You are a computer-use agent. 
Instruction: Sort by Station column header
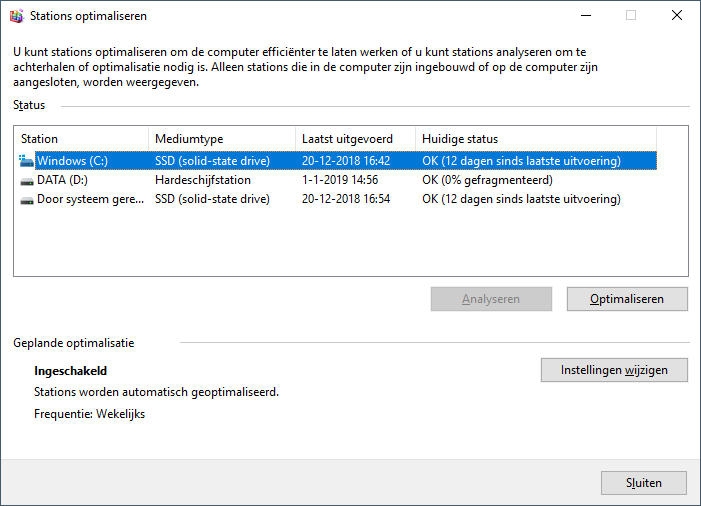(81, 139)
